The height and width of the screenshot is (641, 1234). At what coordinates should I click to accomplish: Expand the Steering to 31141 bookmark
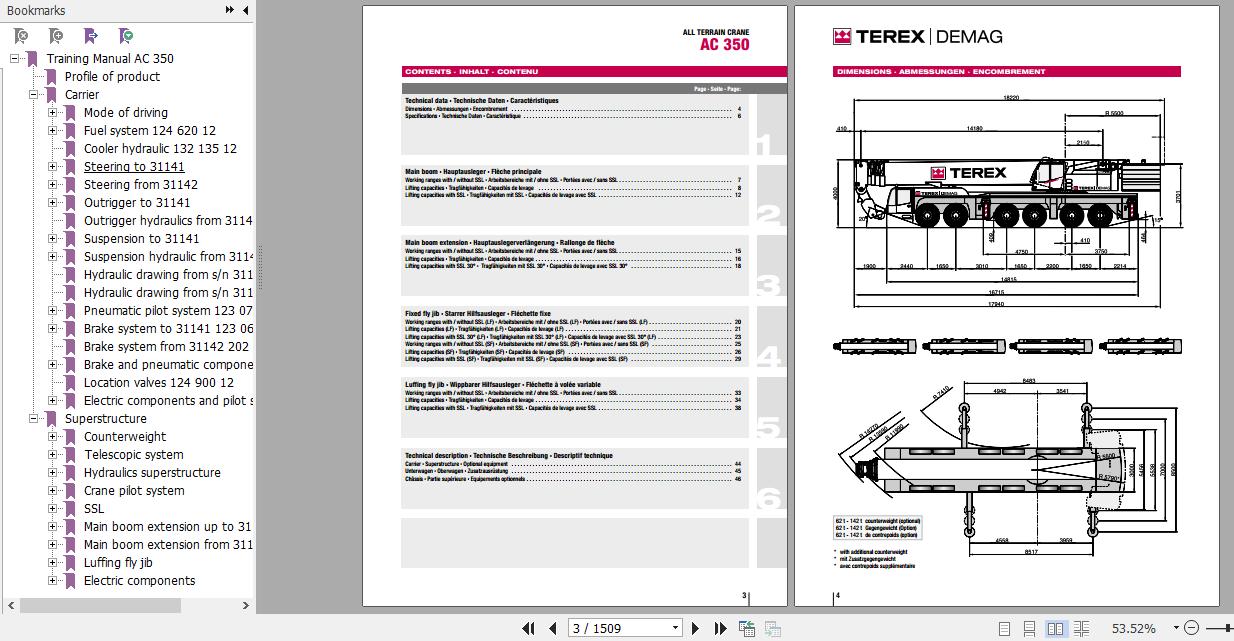pos(50,166)
